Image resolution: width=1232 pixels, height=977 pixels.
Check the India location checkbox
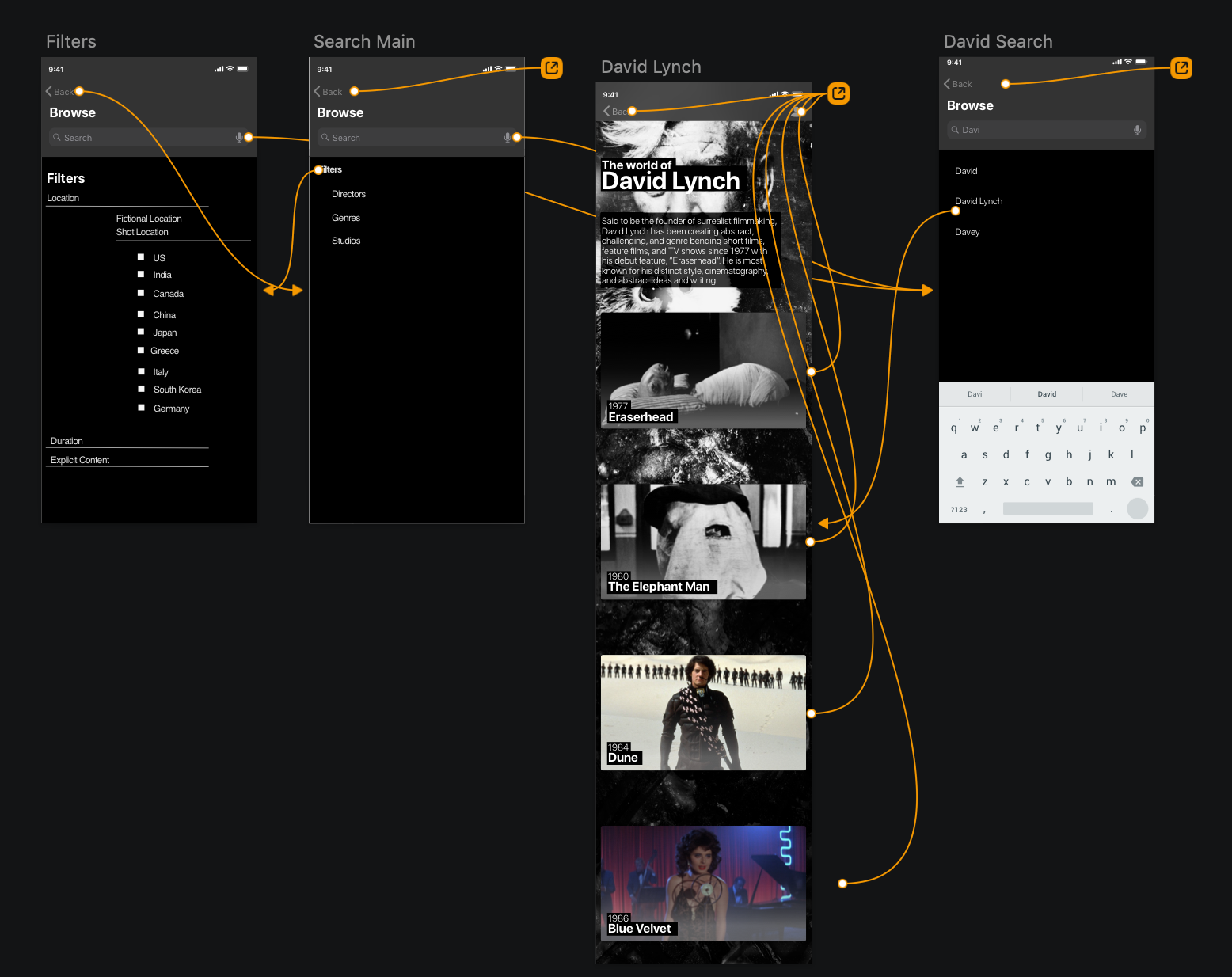click(x=141, y=274)
